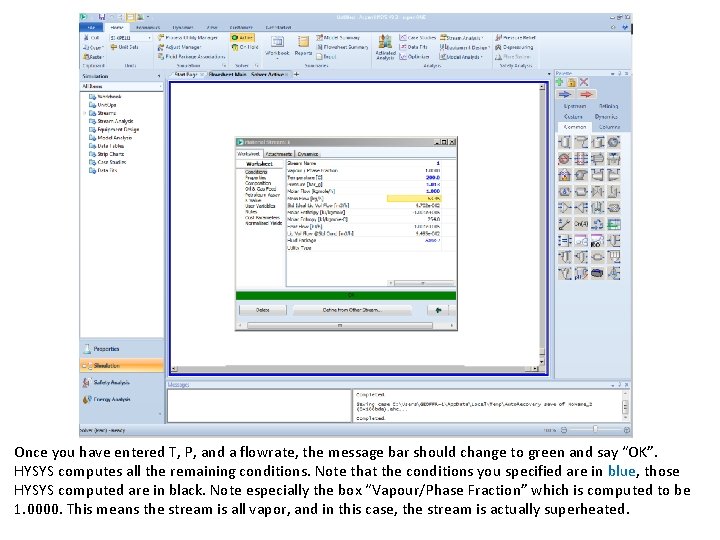Screen dimensions: 720x540
Task: Expand the Model Analysis ribbon dropdown
Action: click(x=482, y=57)
